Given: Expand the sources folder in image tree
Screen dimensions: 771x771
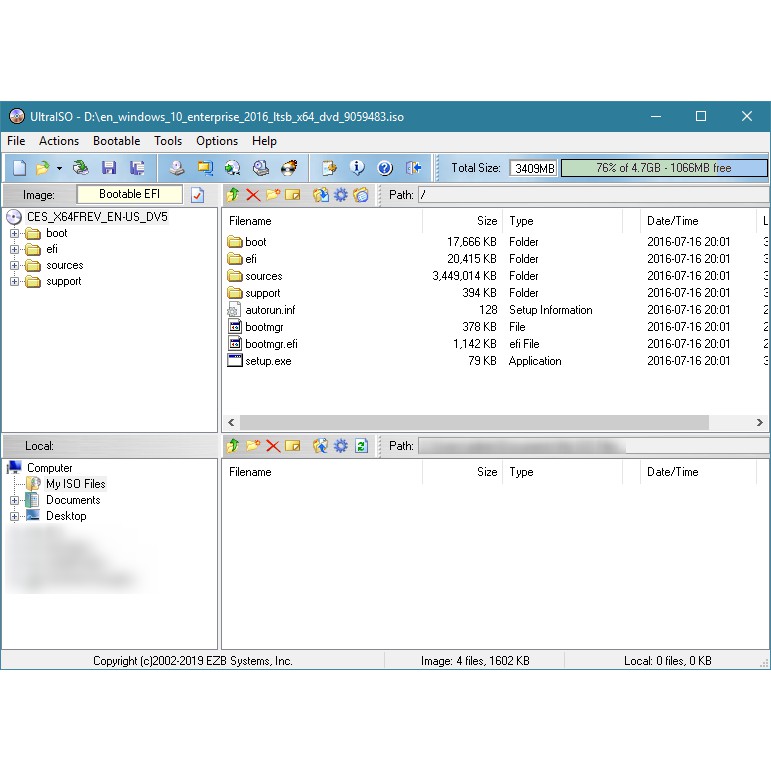Looking at the screenshot, I should tap(14, 266).
